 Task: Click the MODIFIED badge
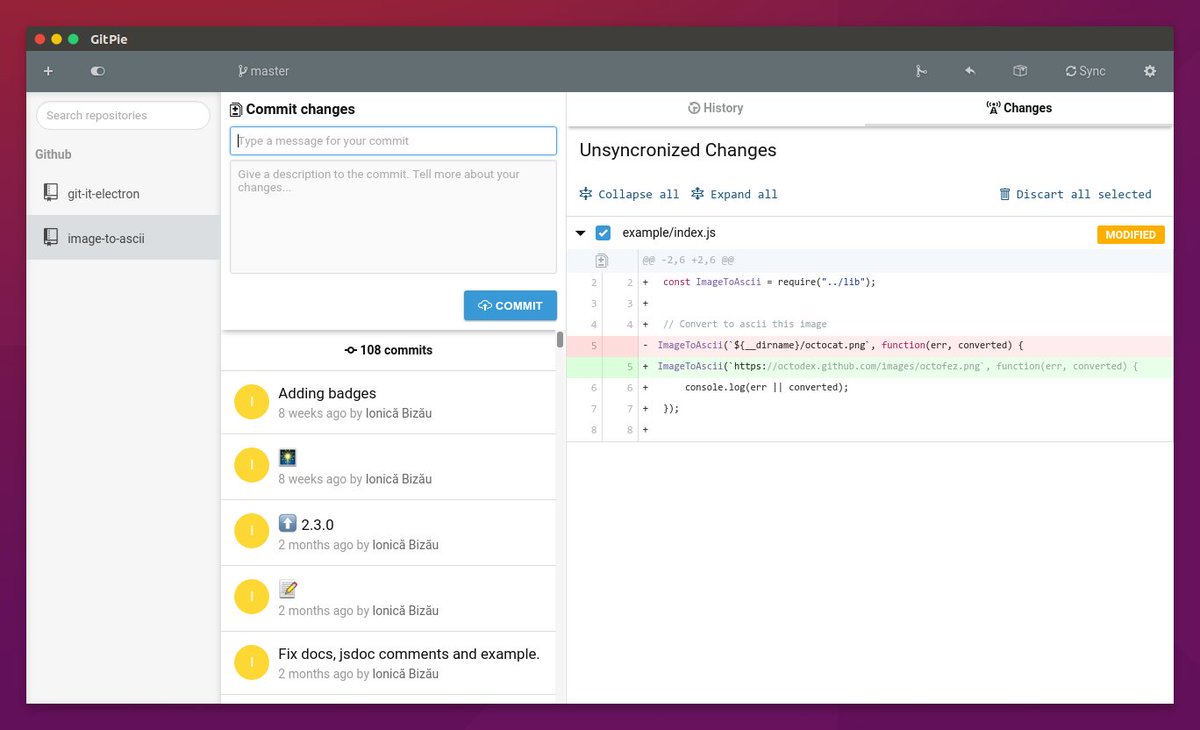click(1131, 235)
